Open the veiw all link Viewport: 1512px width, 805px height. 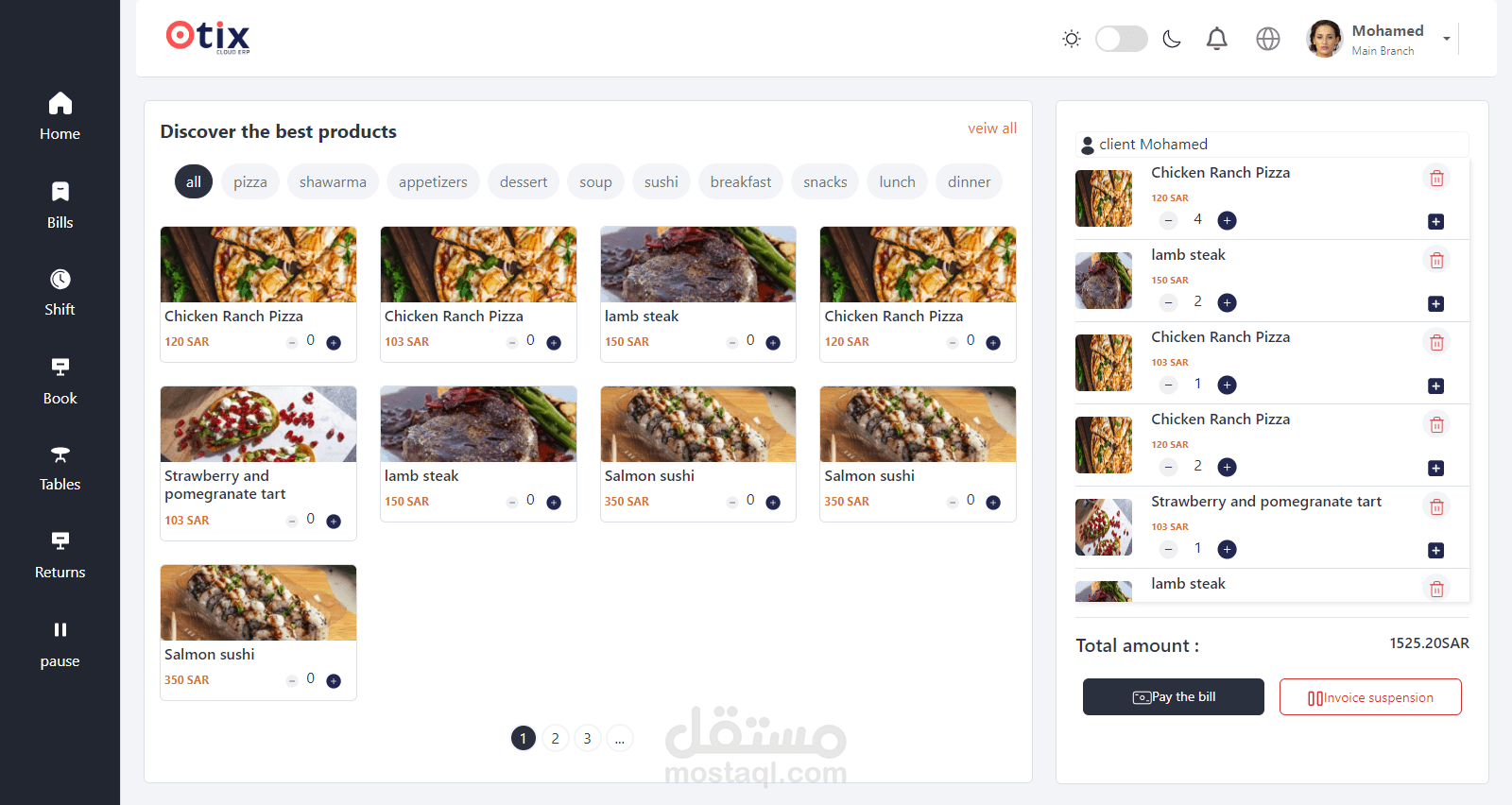992,128
